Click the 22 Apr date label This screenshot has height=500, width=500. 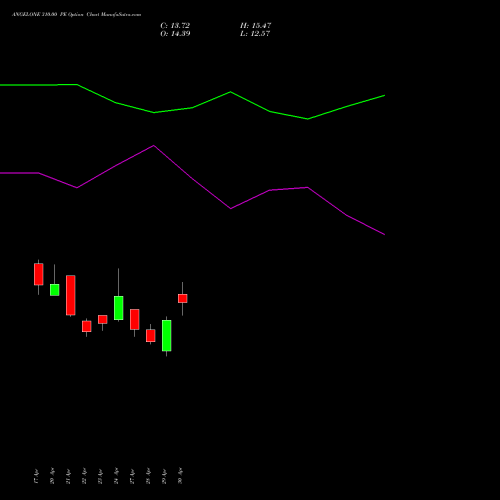(84, 476)
